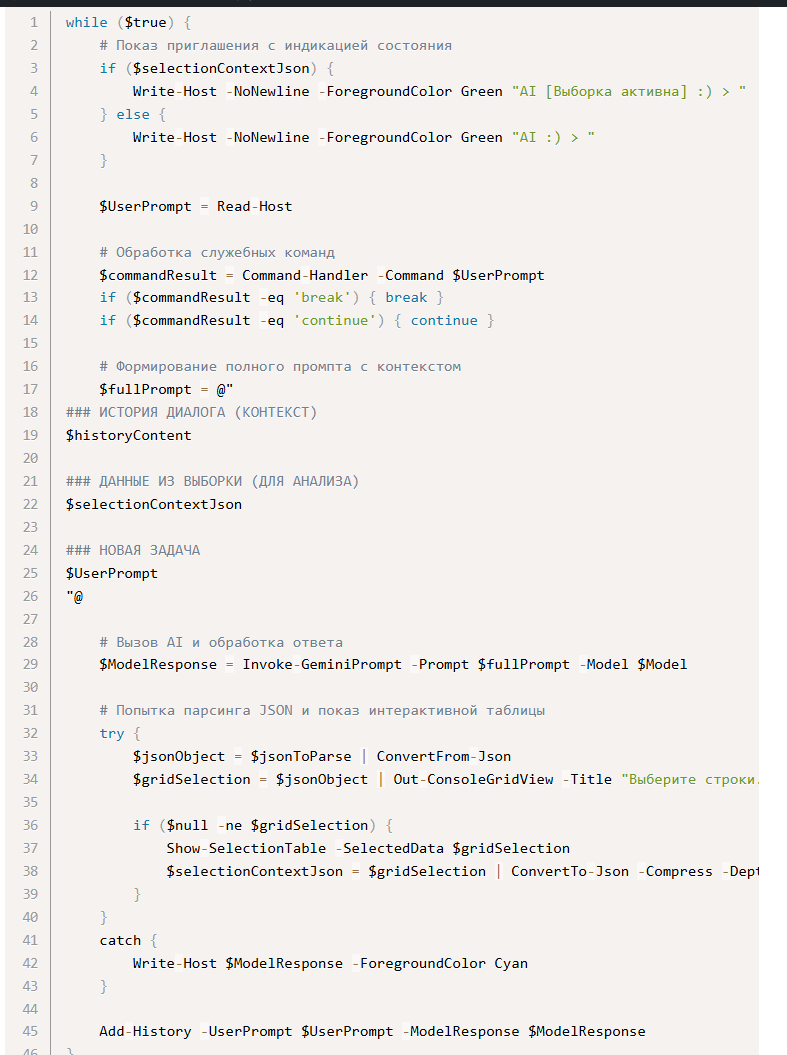Click the $UserPrompt variable before Read-Host
Viewport: 787px width, 1055px height.
pos(145,206)
